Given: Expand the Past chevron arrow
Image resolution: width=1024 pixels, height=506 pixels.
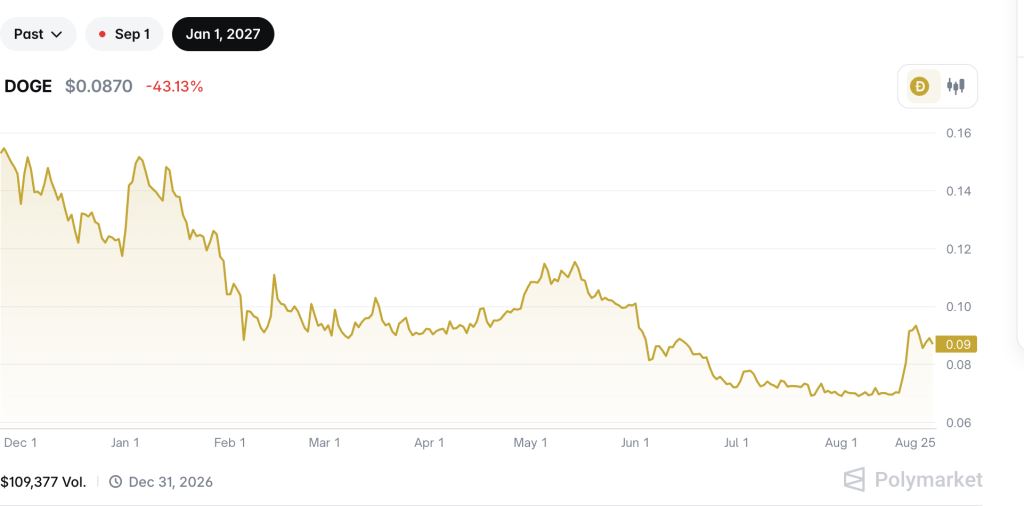Looking at the screenshot, I should [57, 35].
